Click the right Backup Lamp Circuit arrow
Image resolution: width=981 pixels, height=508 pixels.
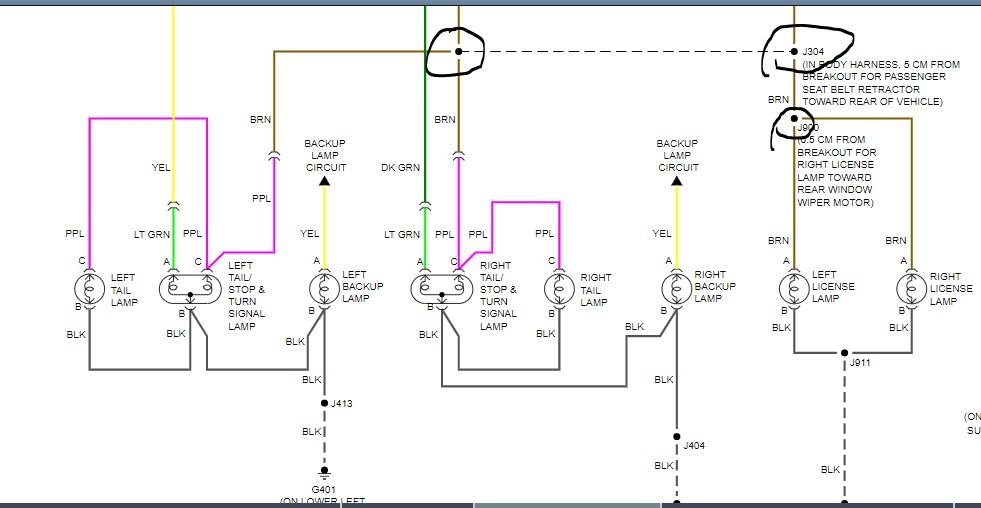[676, 181]
